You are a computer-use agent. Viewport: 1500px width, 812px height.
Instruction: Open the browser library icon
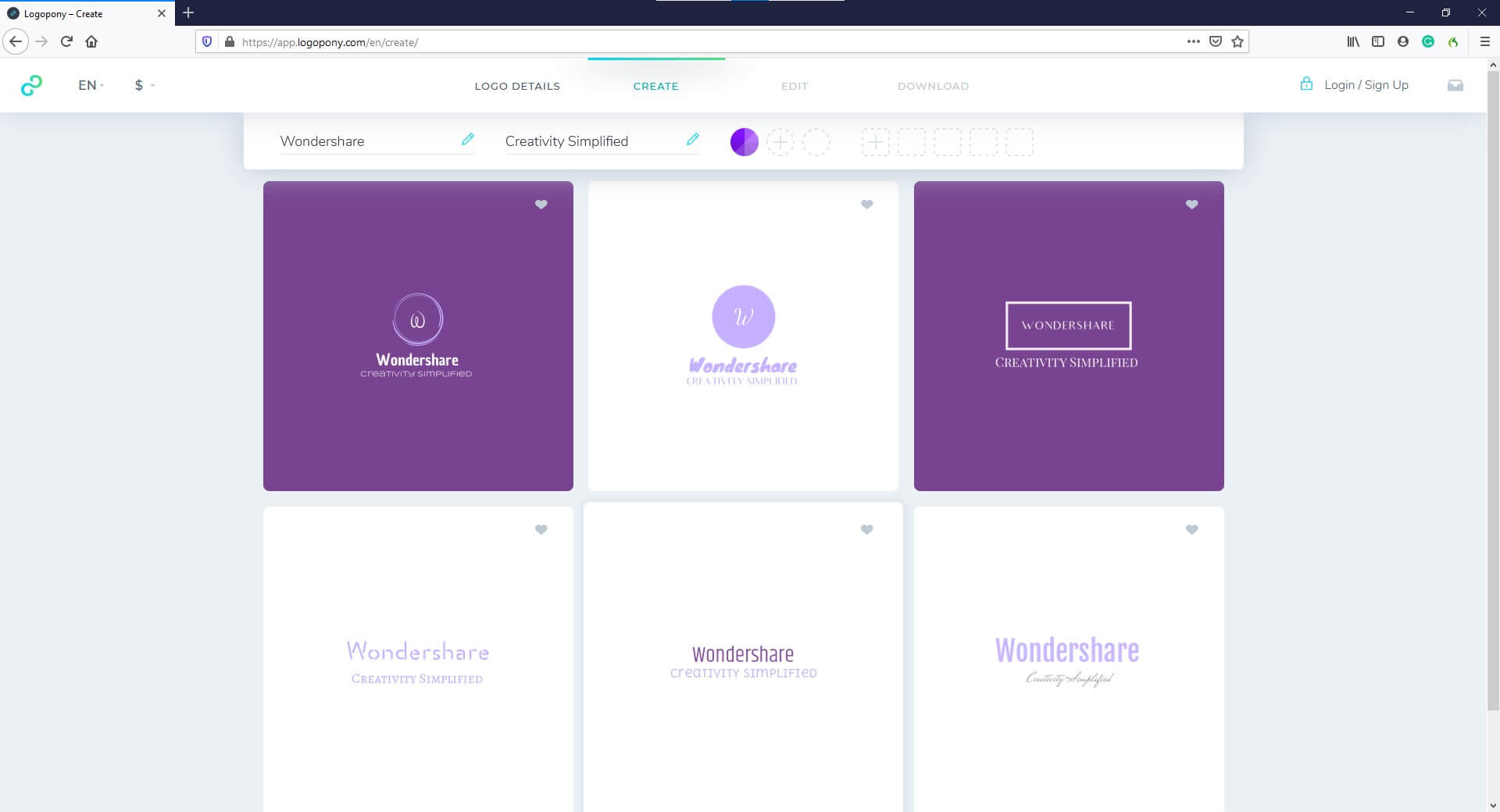pos(1353,41)
